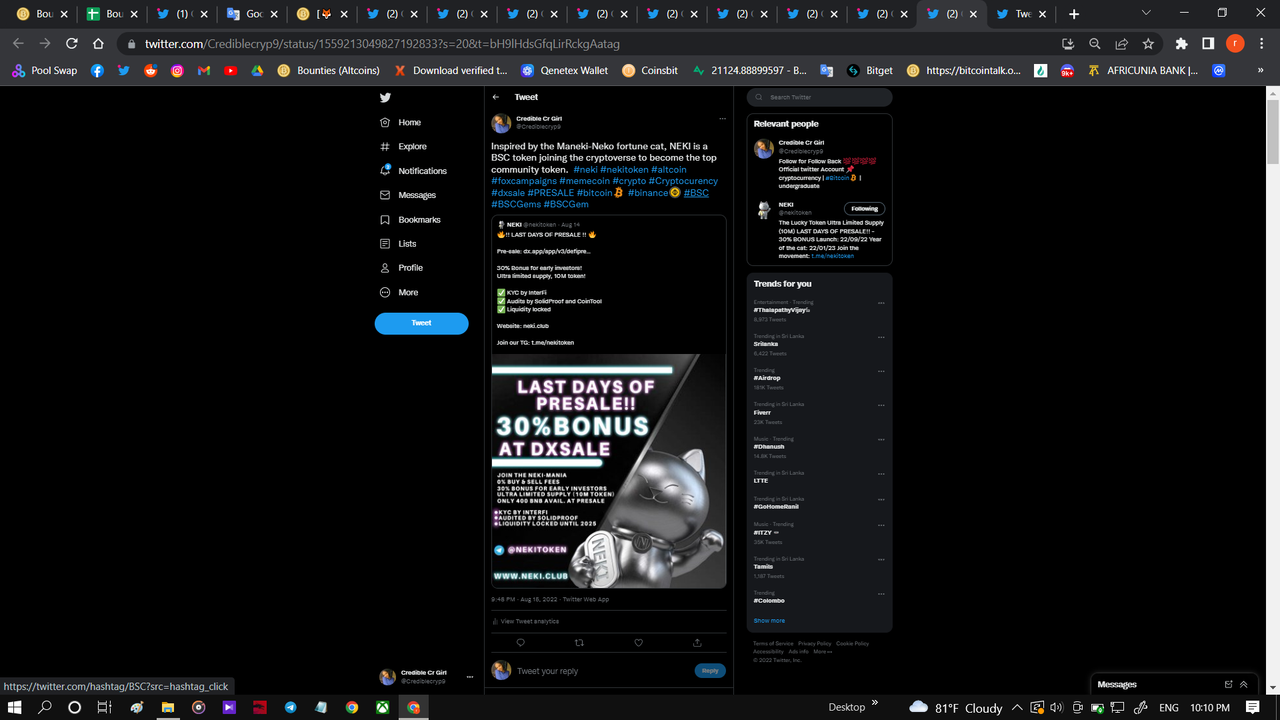Like the NEKI tweet with the heart icon
Image resolution: width=1280 pixels, height=720 pixels.
point(638,643)
